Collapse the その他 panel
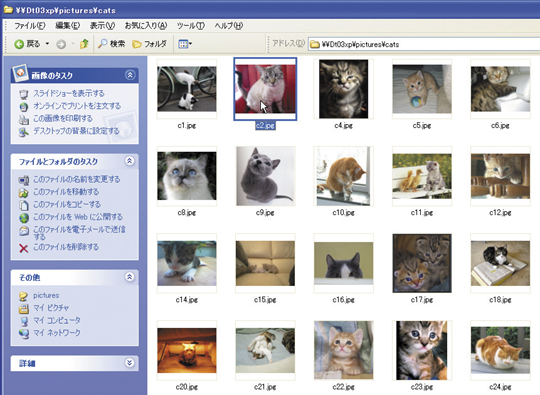Screen dimensions: 540x395 point(129,277)
